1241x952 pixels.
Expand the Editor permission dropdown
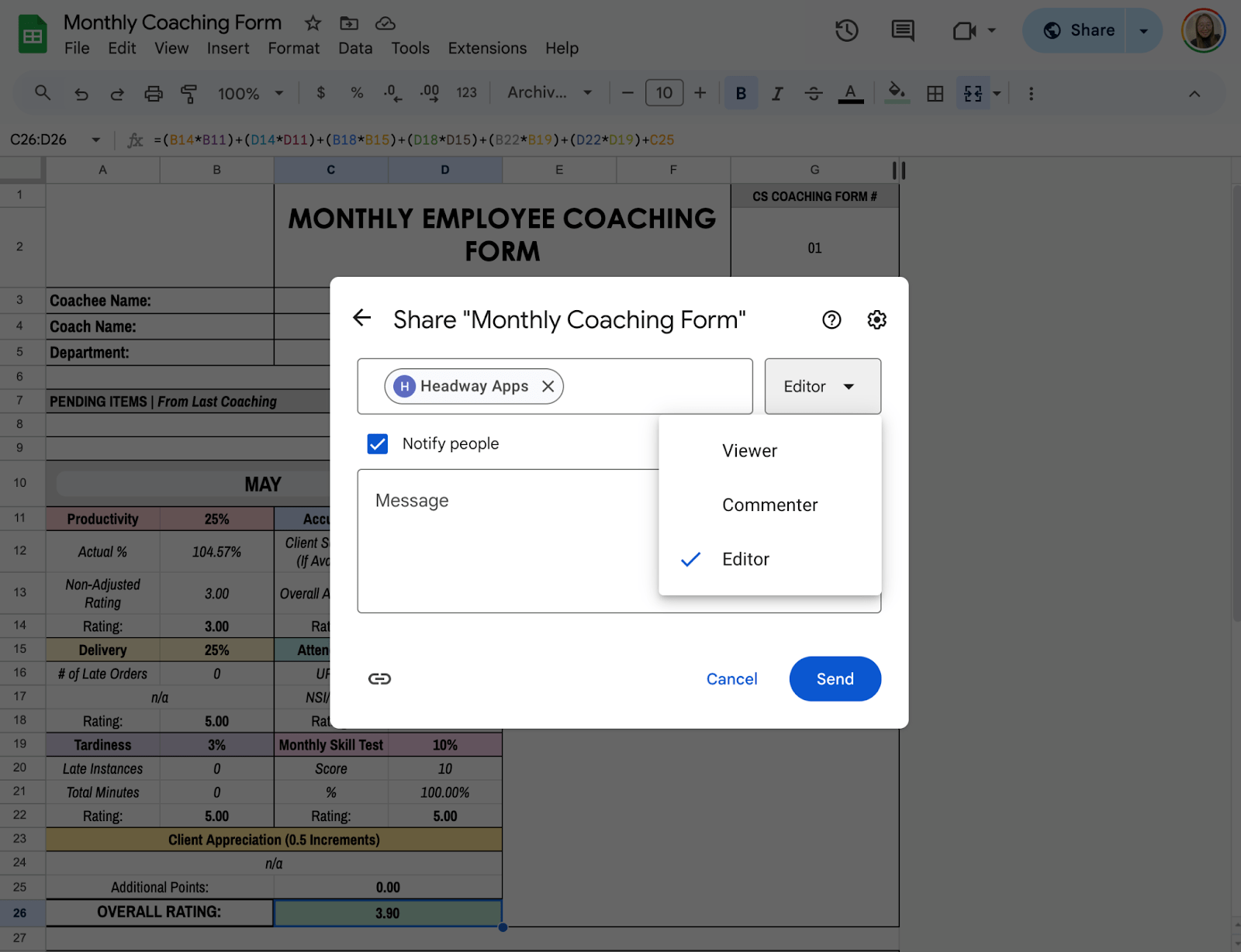coord(822,386)
